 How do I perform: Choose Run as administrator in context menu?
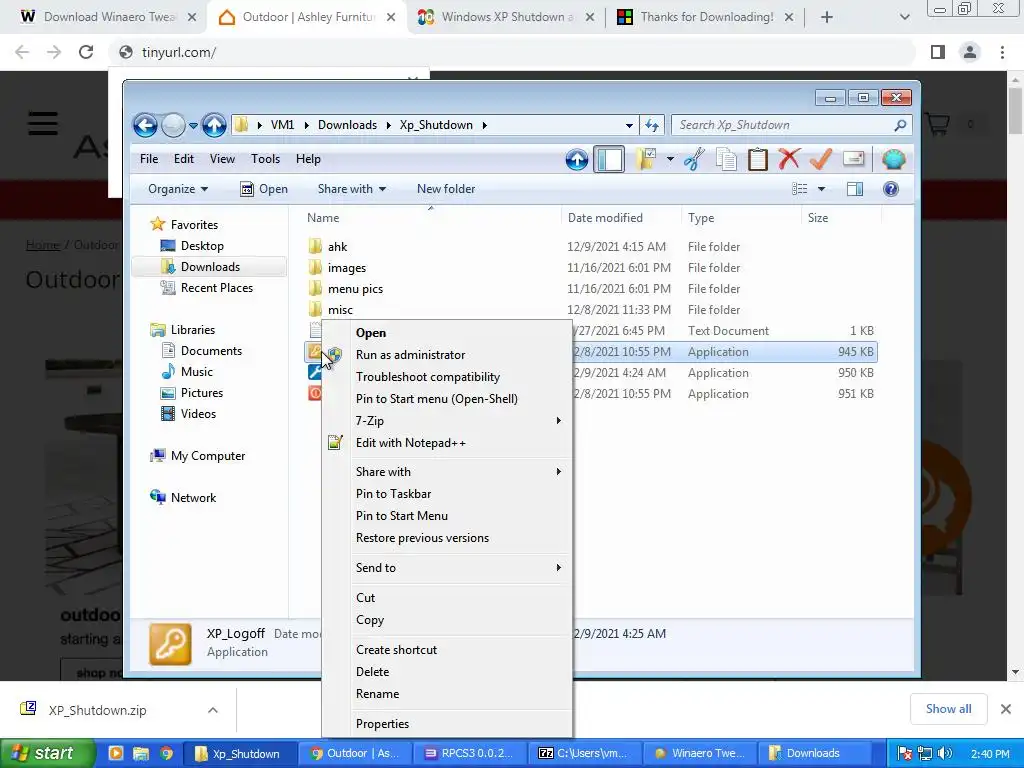click(x=447, y=355)
